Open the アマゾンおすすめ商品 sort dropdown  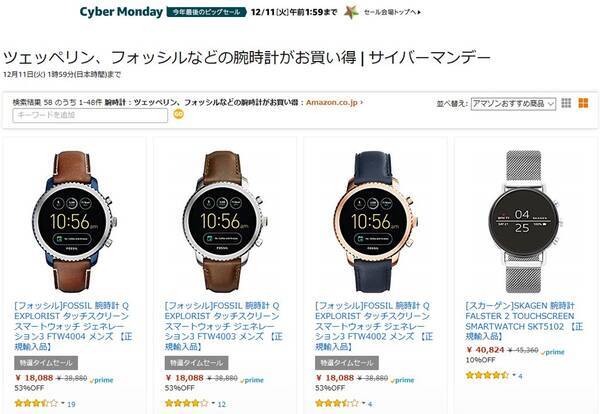pyautogui.click(x=513, y=104)
